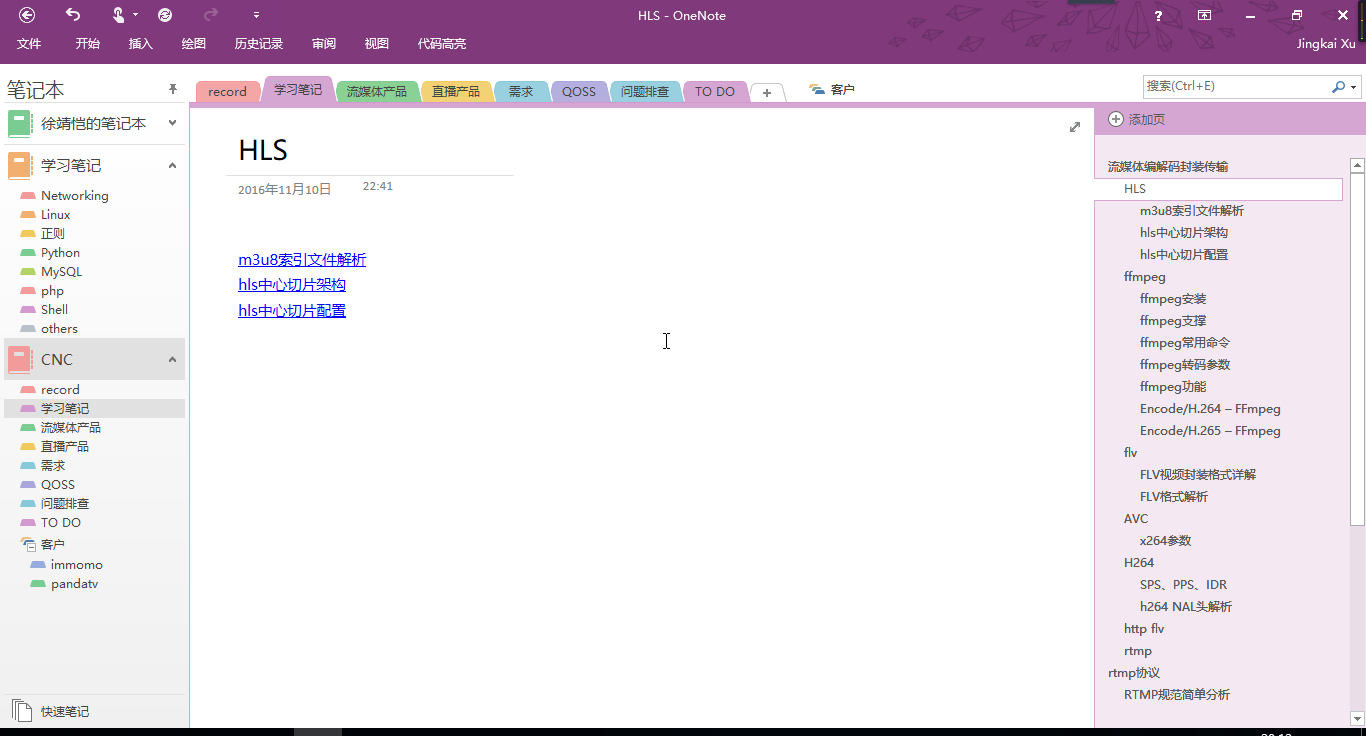Create new section with plus tab
Image resolution: width=1366 pixels, height=736 pixels.
(767, 92)
